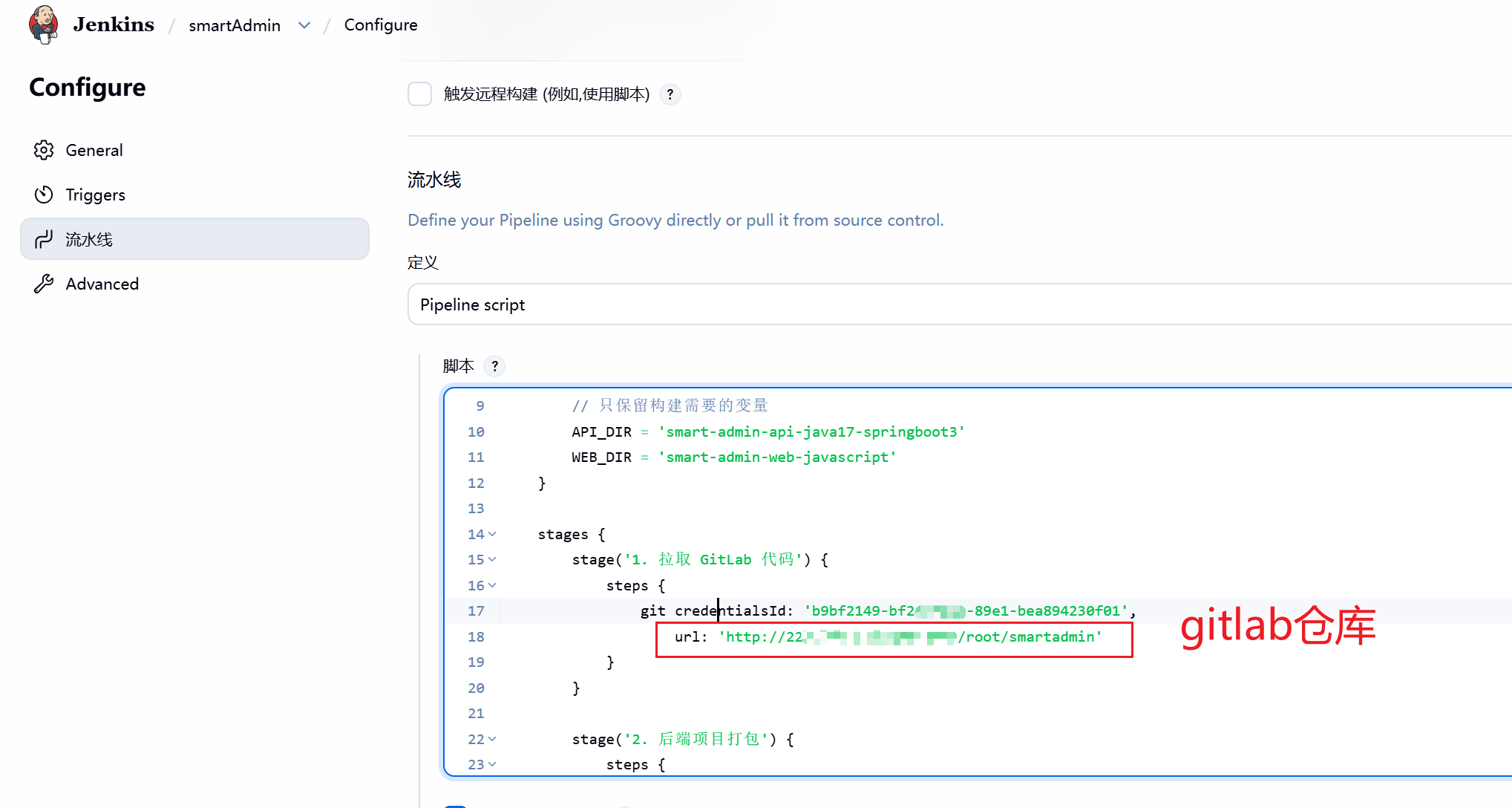This screenshot has width=1512, height=808.
Task: Click the 流水线 pipeline icon in sidebar
Action: [44, 239]
